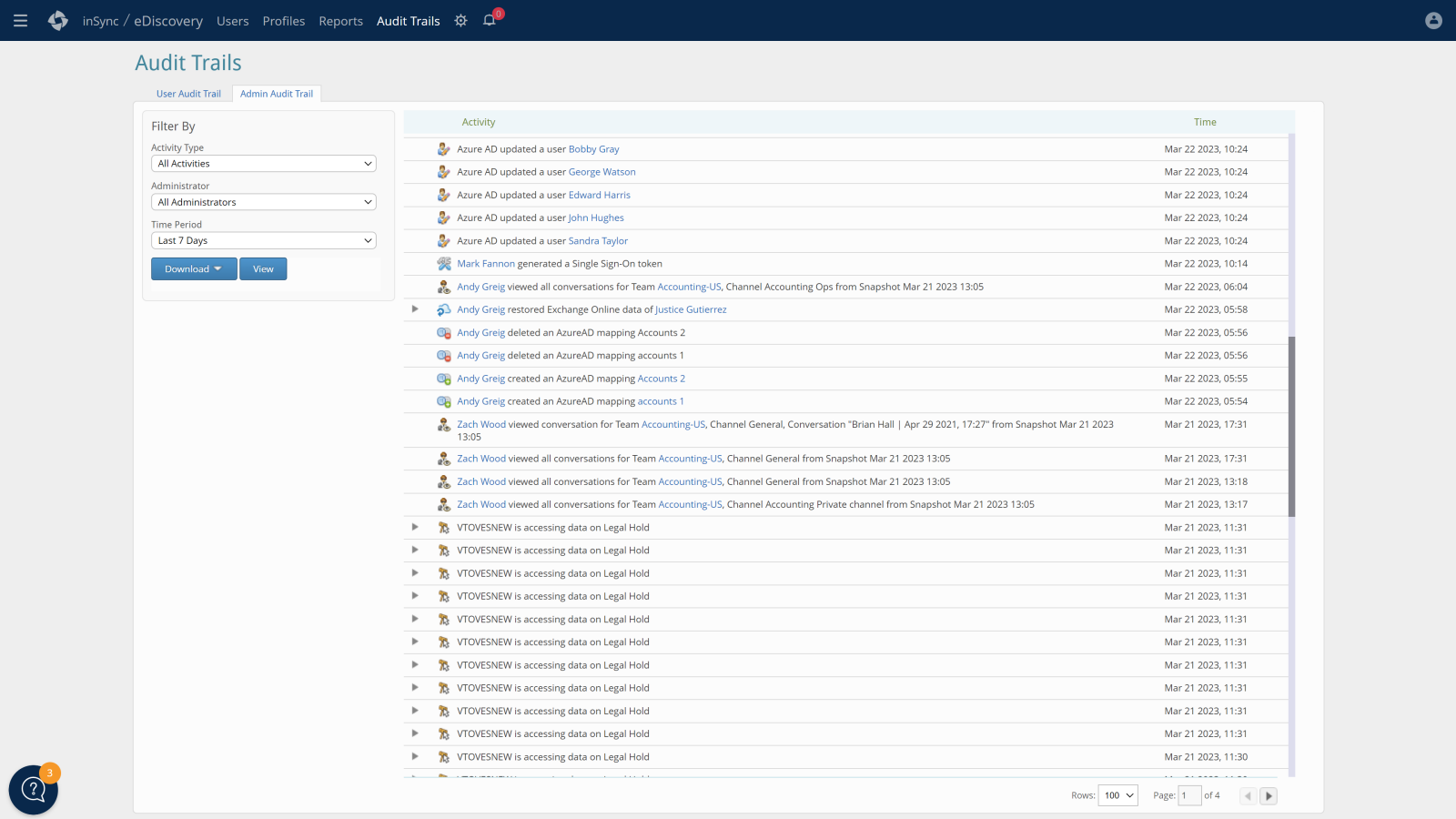Click the Download button
The height and width of the screenshot is (819, 1456).
pos(193,269)
